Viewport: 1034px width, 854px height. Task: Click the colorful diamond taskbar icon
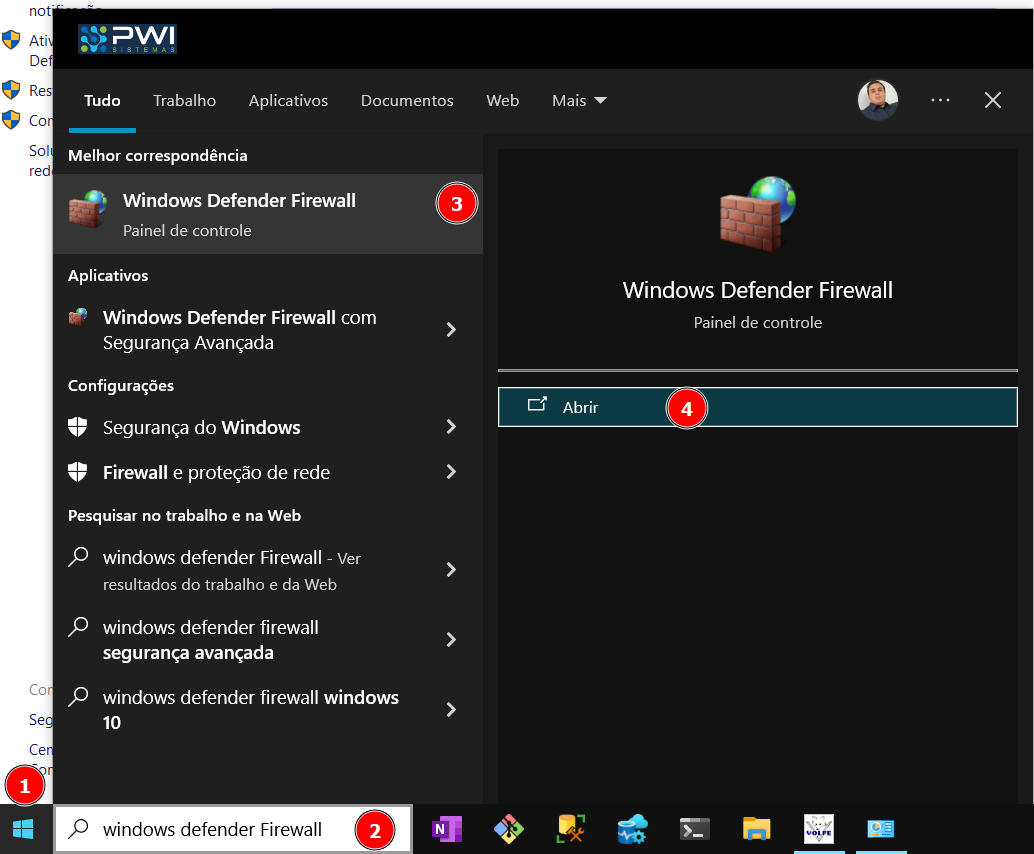(x=508, y=829)
